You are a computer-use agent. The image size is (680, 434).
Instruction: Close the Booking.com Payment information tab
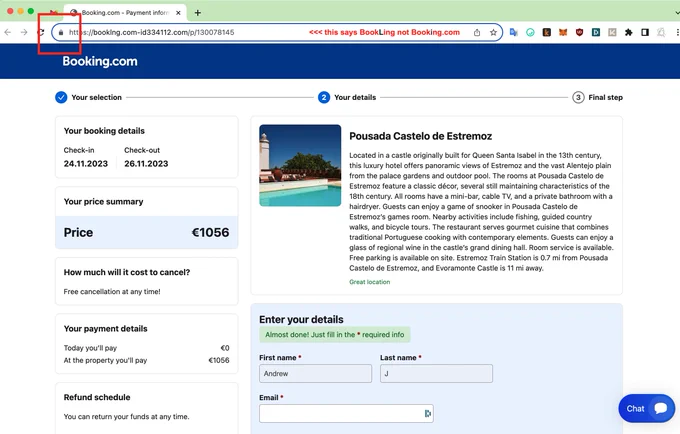(x=178, y=13)
